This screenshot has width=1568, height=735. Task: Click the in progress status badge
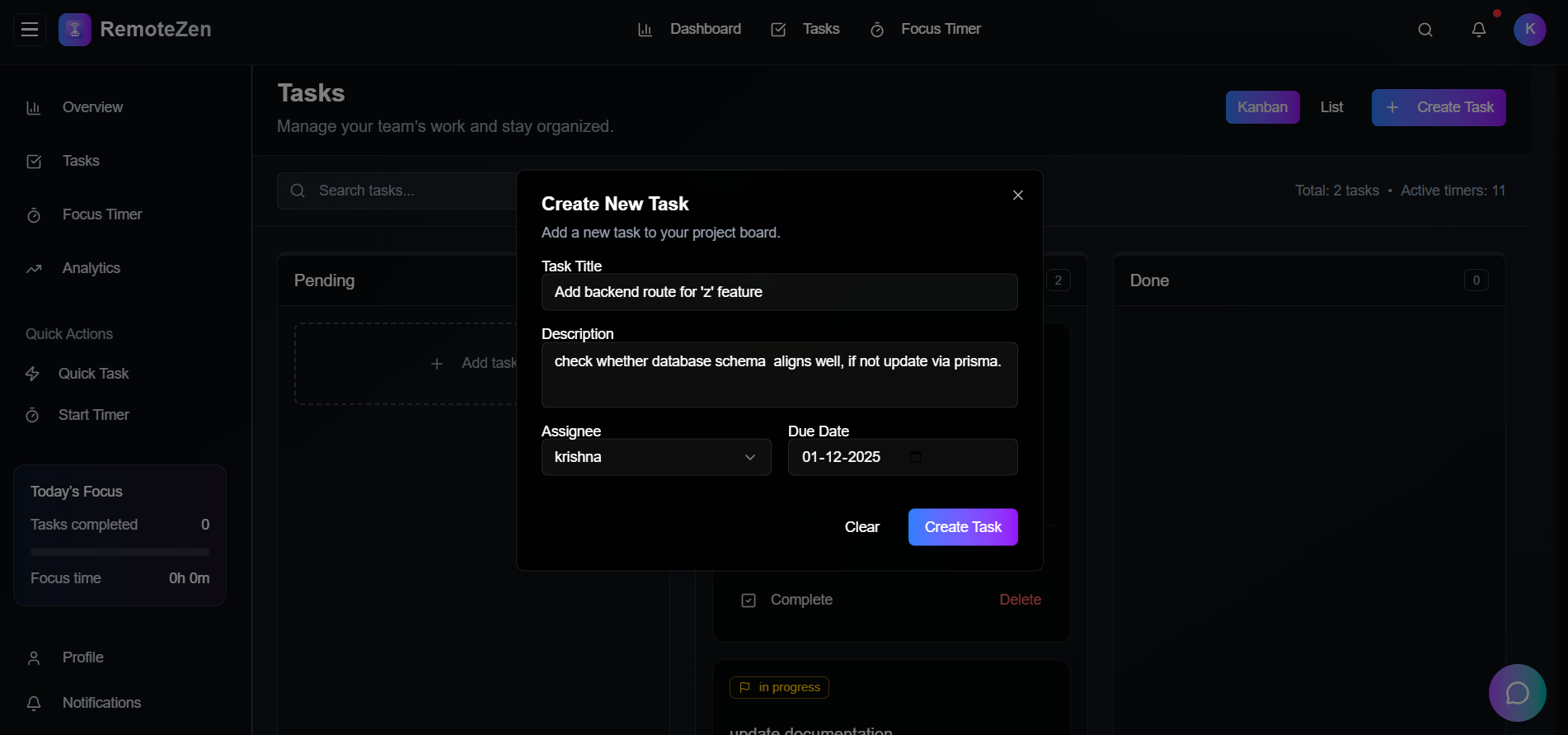pos(779,687)
